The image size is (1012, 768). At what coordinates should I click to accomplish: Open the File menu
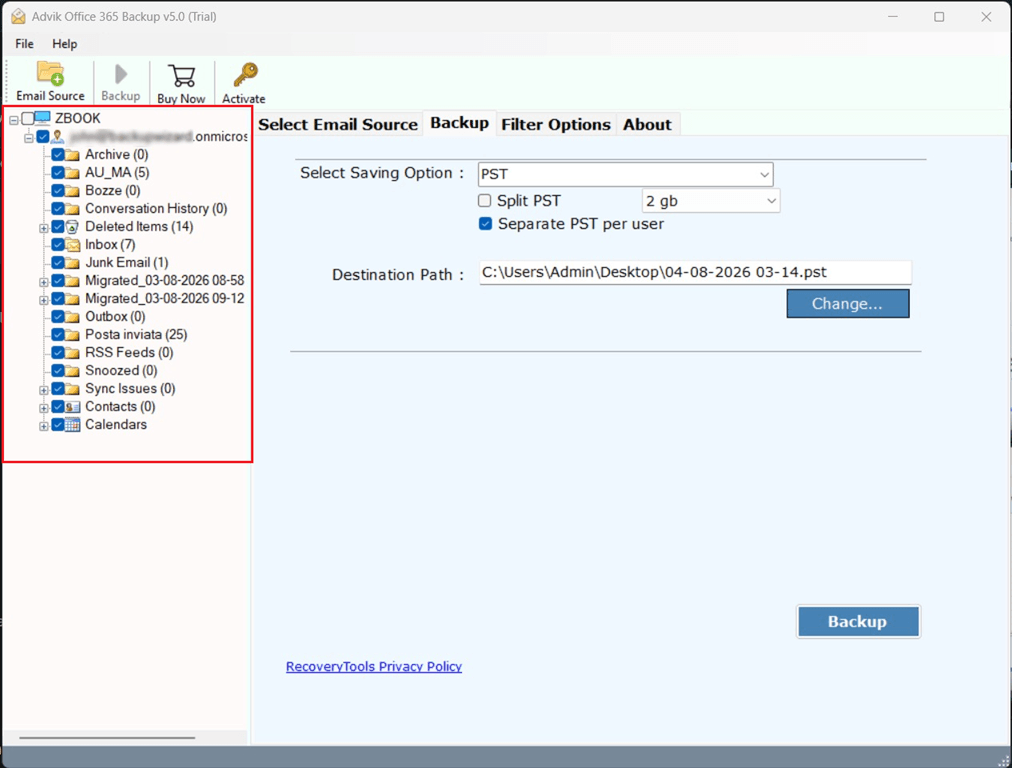point(25,44)
